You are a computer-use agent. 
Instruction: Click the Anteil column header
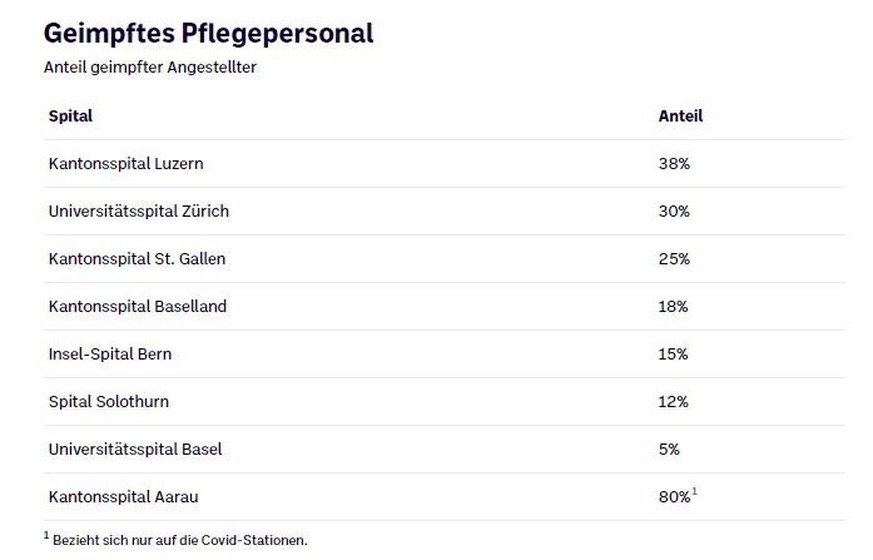[x=680, y=116]
